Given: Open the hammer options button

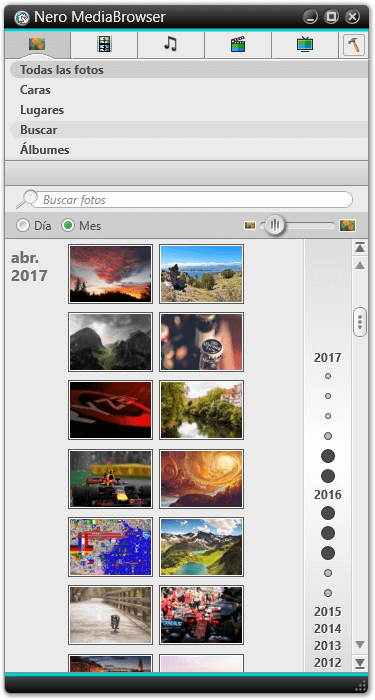Looking at the screenshot, I should click(x=354, y=45).
